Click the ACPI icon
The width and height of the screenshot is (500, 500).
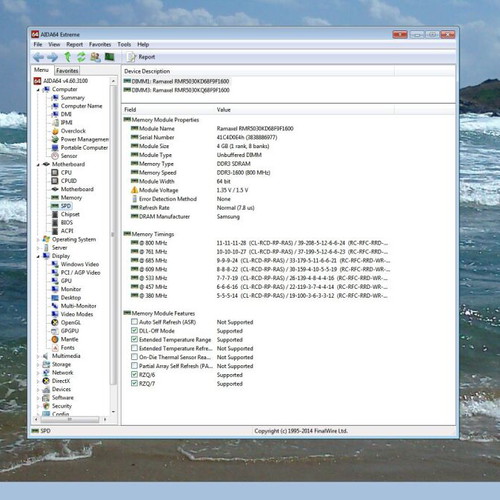point(55,231)
